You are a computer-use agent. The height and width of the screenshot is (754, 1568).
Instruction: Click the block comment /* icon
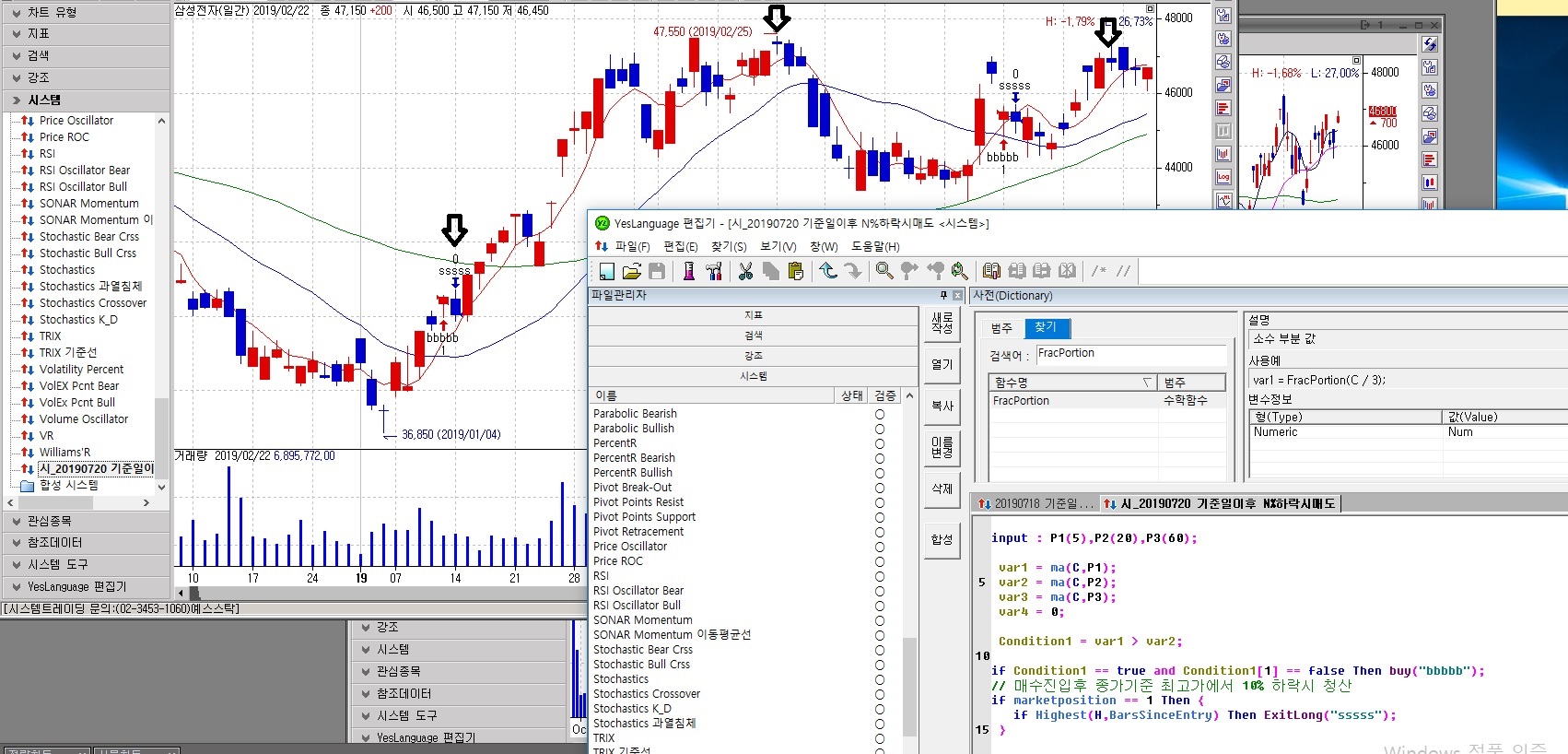pyautogui.click(x=1099, y=271)
